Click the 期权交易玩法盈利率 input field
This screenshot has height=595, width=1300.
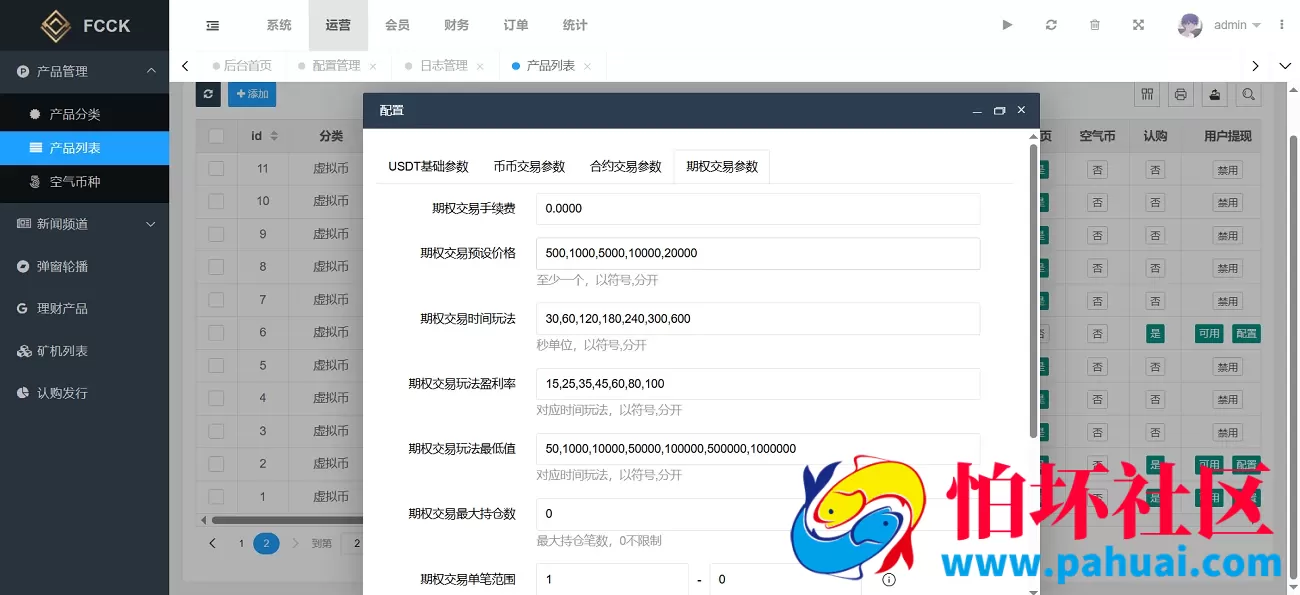[x=758, y=384]
